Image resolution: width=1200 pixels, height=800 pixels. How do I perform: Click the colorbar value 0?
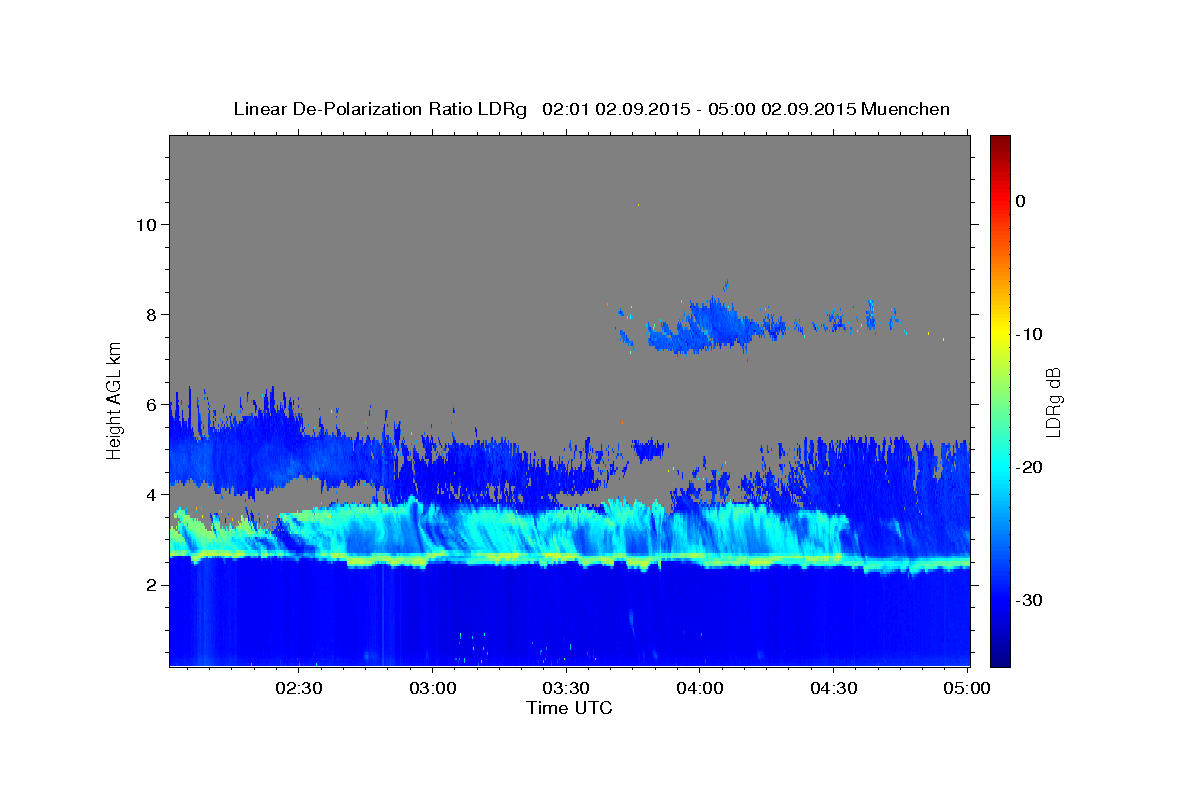1020,201
